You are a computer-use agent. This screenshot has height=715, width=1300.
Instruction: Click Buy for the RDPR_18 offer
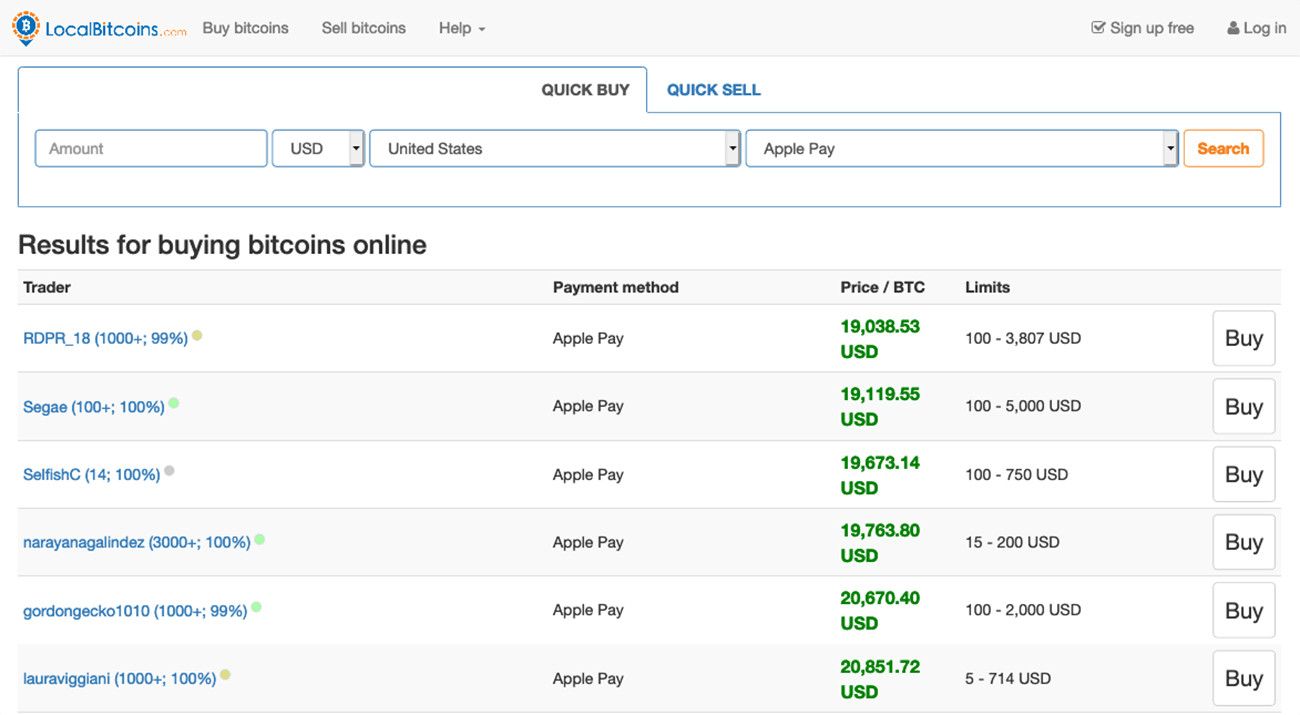1244,338
